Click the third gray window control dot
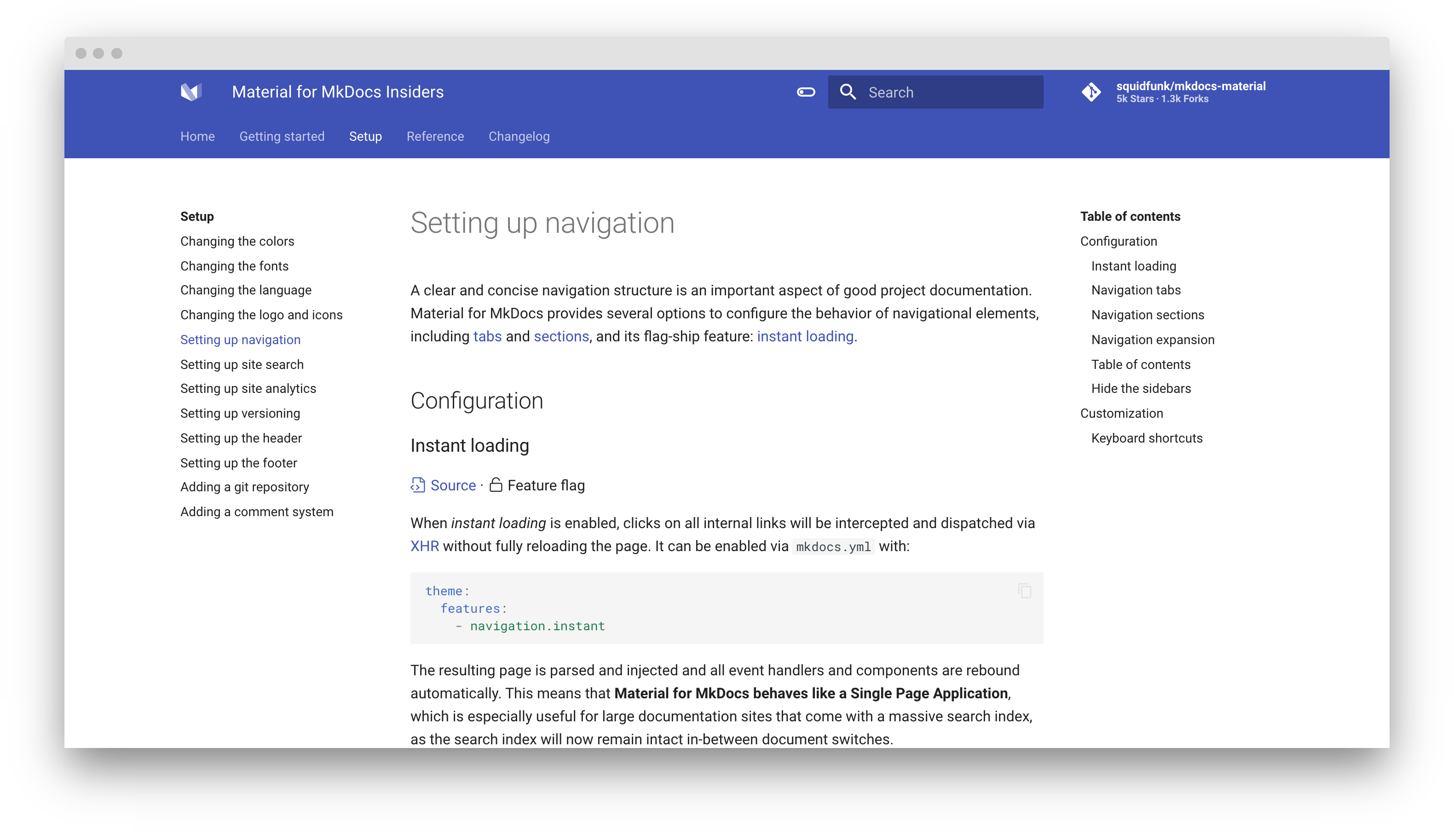This screenshot has height=840, width=1454. click(x=116, y=54)
